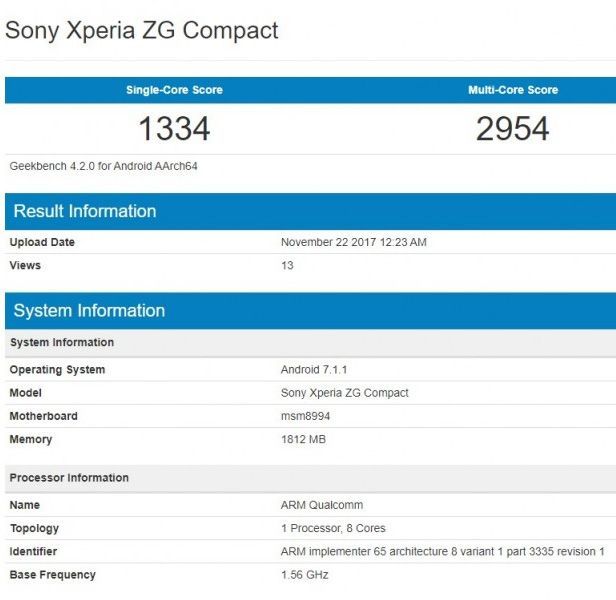Click the Sony Xperia ZG Compact page title
Image resolution: width=616 pixels, height=600 pixels.
click(141, 30)
